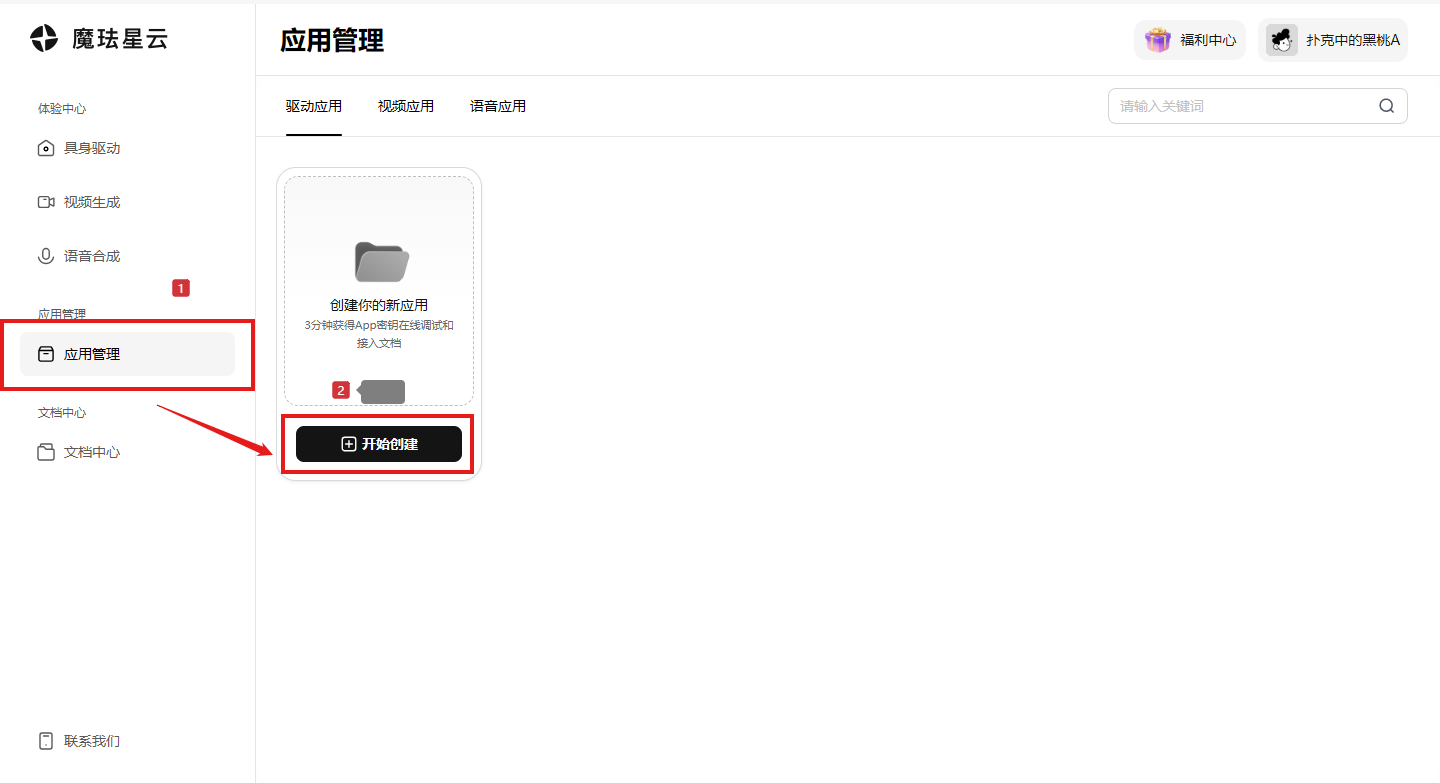Screen dimensions: 1440x783
Task: Click the 创建你的新应用 card title
Action: (379, 305)
